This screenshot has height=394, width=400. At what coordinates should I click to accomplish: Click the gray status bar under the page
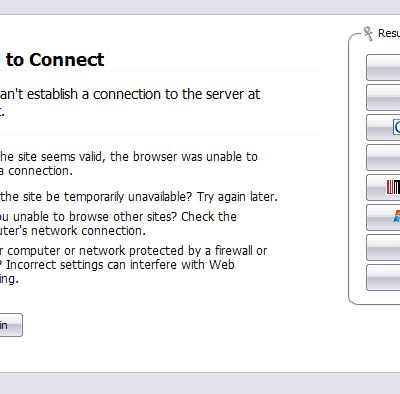pyautogui.click(x=200, y=383)
